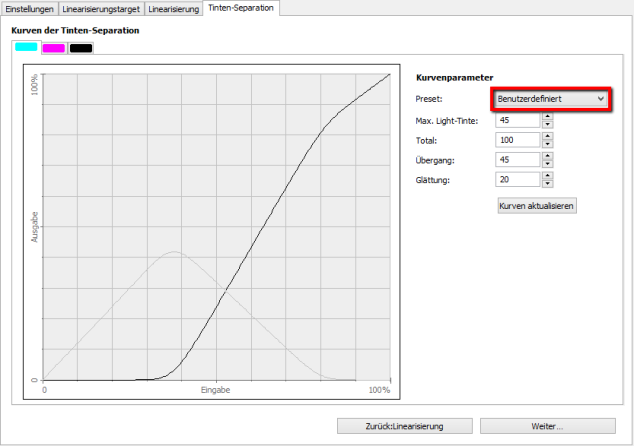The height and width of the screenshot is (446, 634).
Task: Switch to the Einstellungen tab
Action: pyautogui.click(x=30, y=8)
